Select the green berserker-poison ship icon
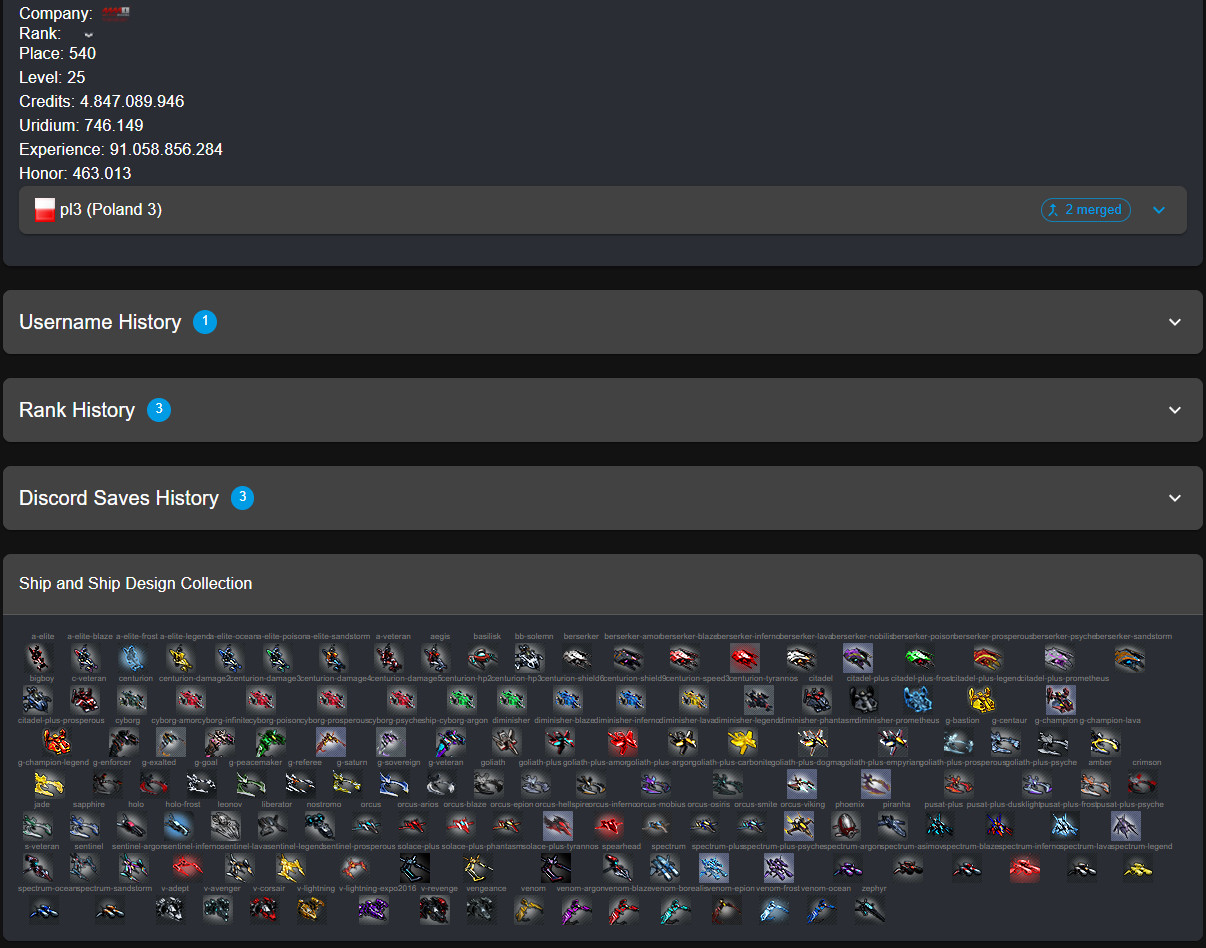The height and width of the screenshot is (948, 1206). (x=920, y=657)
